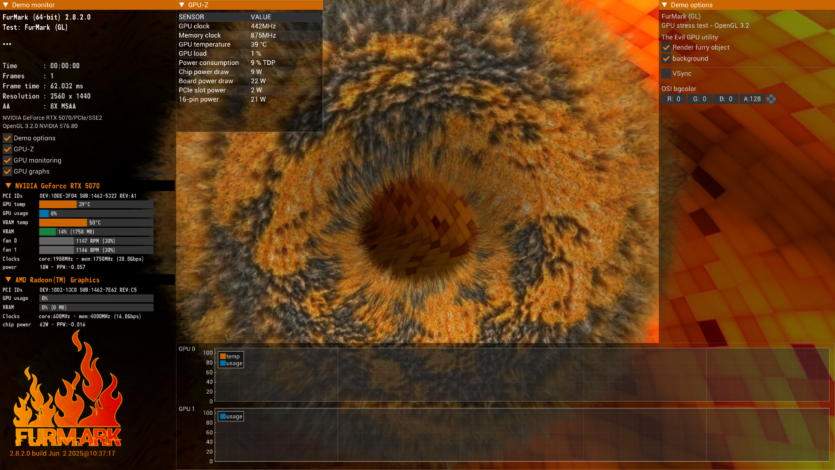Collapse the GPU-Z panel triangle
This screenshot has width=835, height=470.
tap(182, 5)
